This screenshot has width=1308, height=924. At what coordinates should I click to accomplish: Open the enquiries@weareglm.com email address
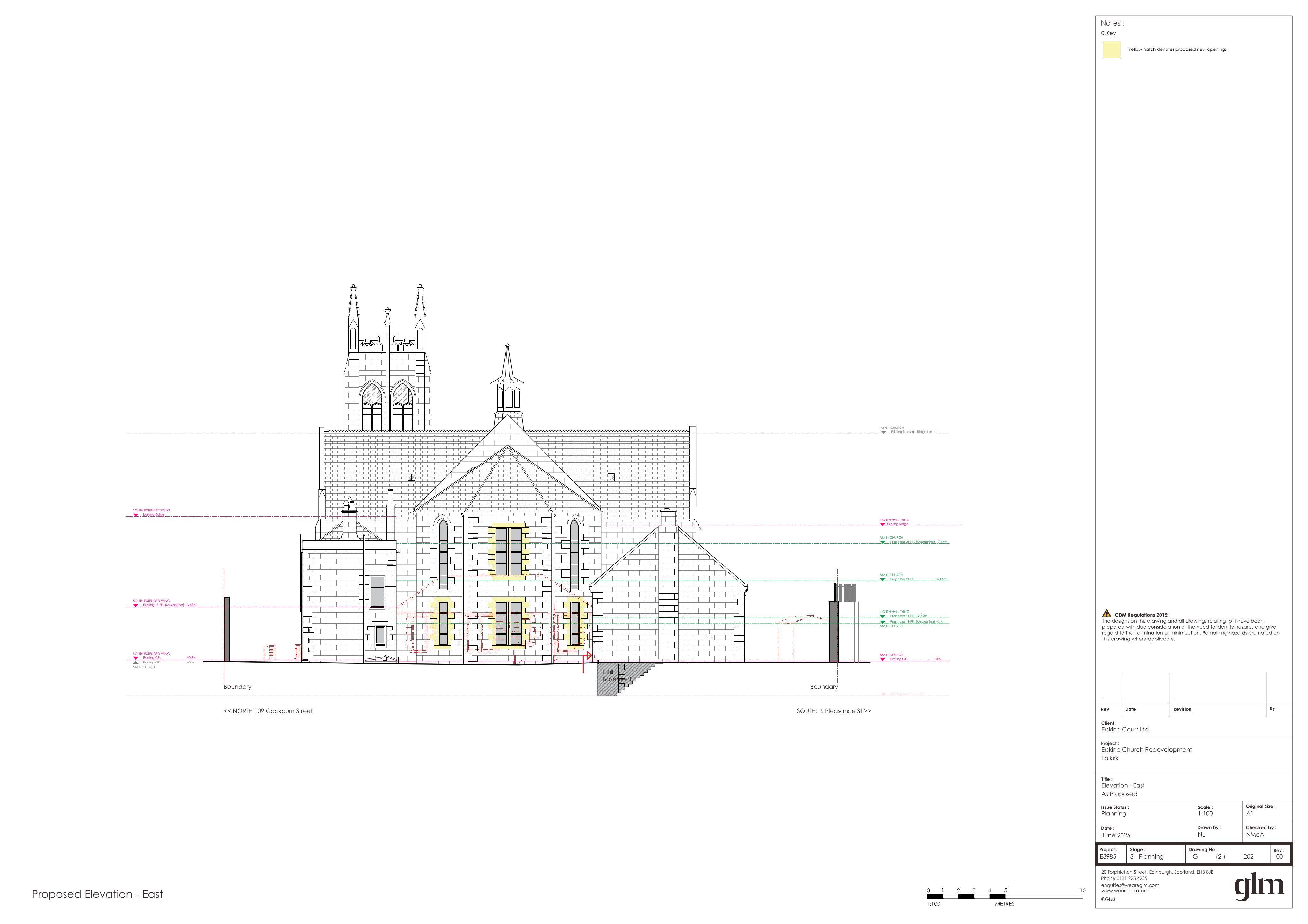(1130, 885)
